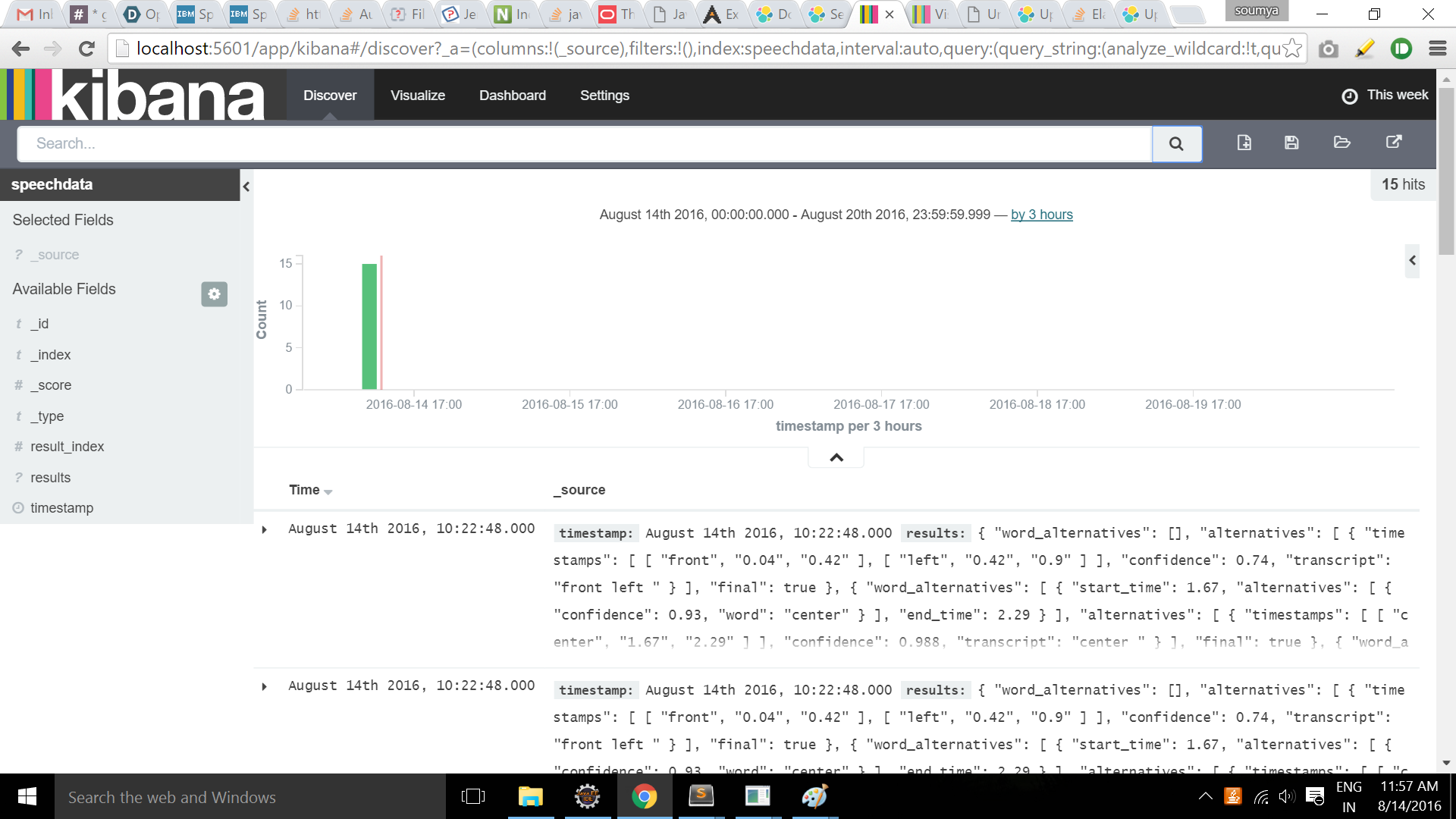Viewport: 1456px width, 819px height.
Task: Sort by Time column arrow
Action: [x=328, y=492]
